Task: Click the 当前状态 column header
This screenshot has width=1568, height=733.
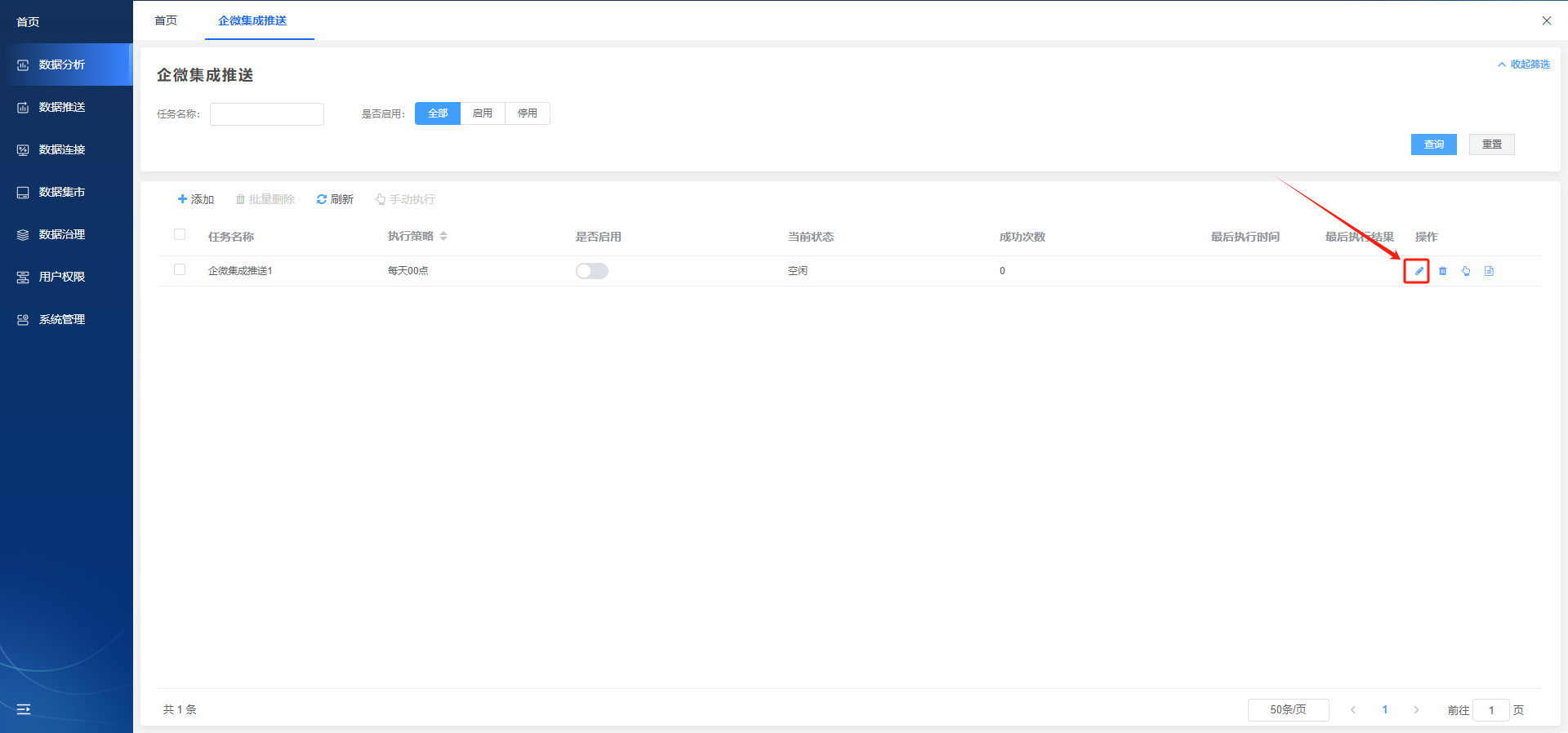Action: [811, 237]
